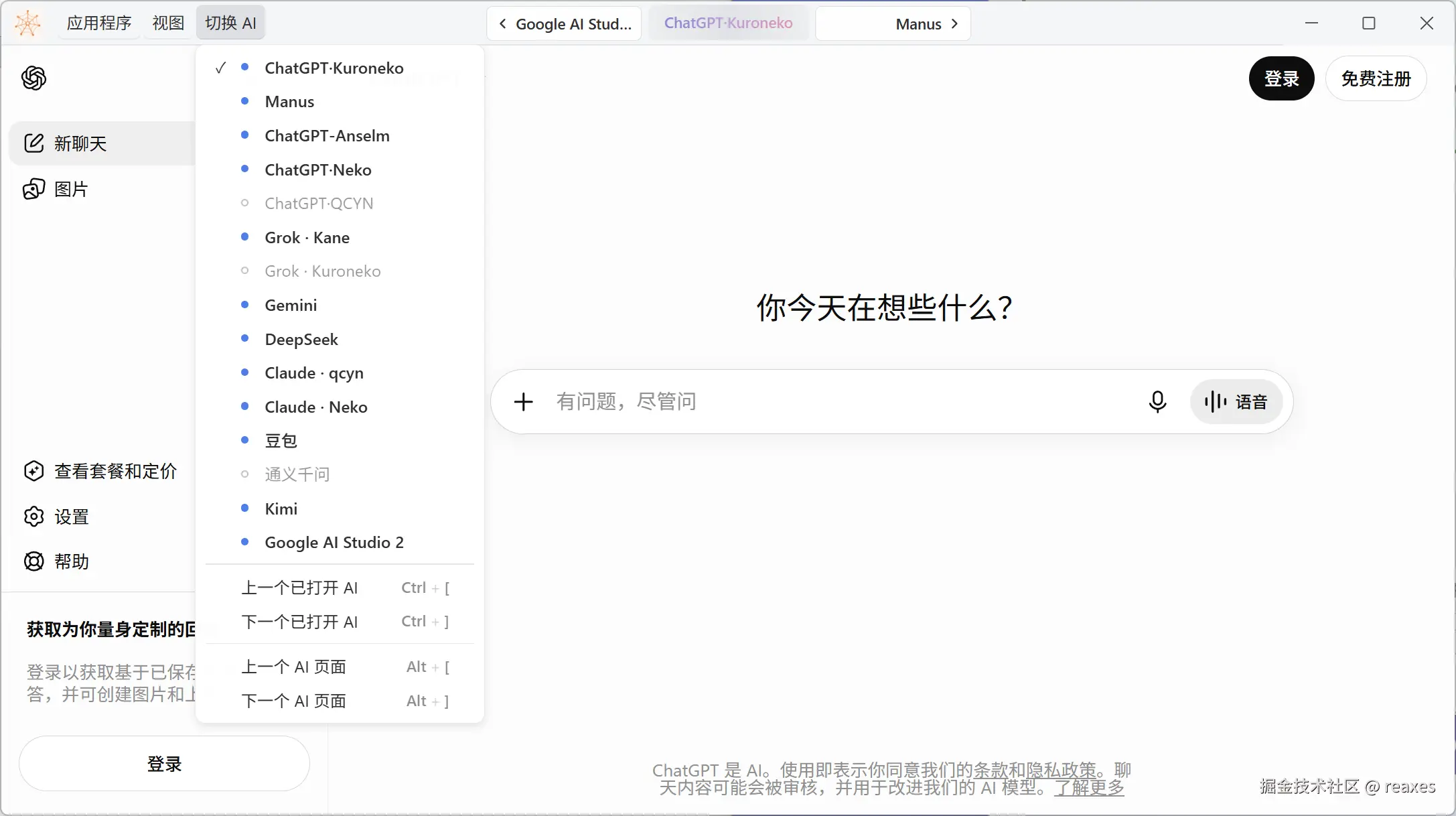Click 免费注册 sign up button

pyautogui.click(x=1376, y=78)
